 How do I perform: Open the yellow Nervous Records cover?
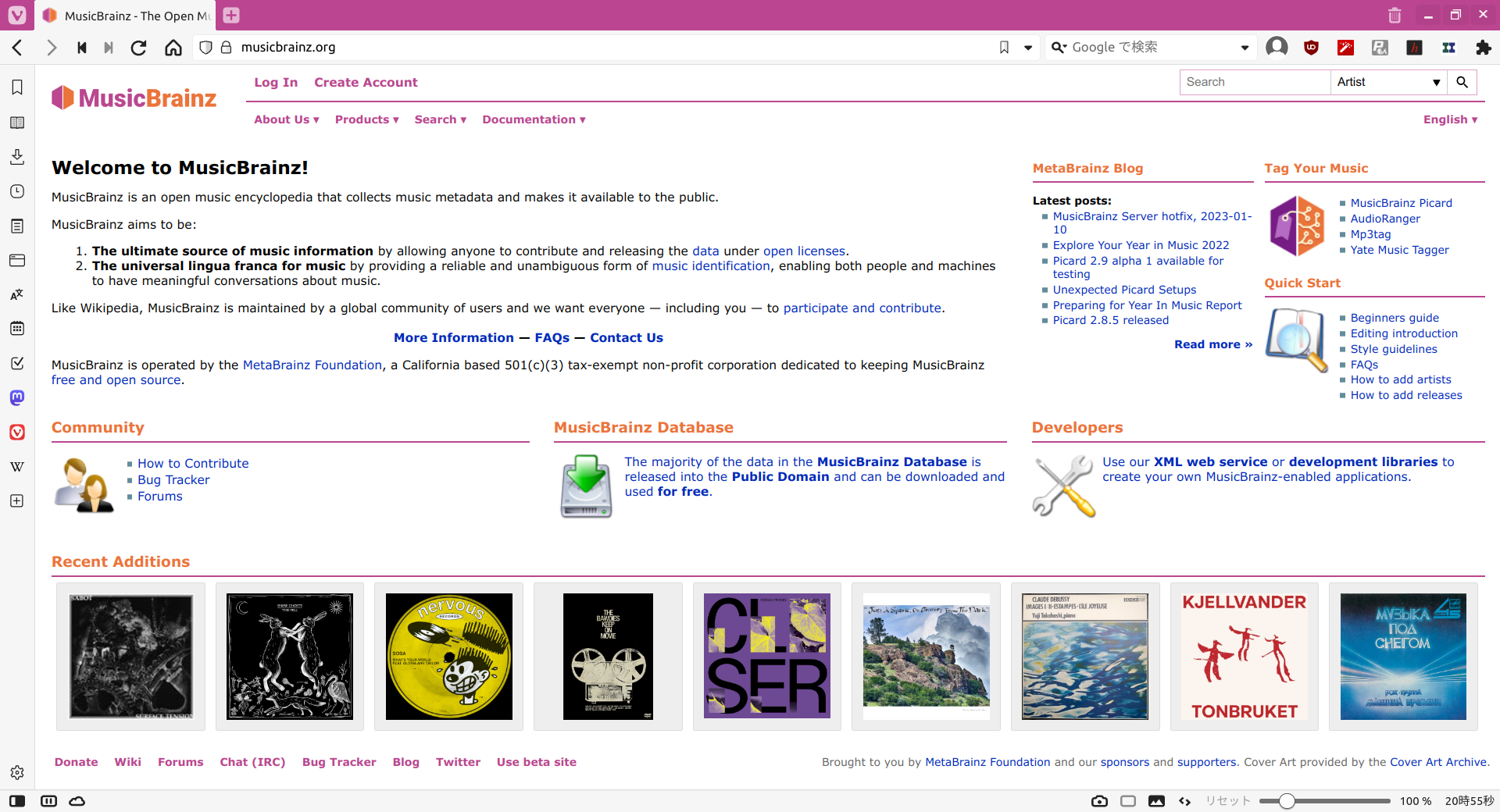tap(448, 657)
